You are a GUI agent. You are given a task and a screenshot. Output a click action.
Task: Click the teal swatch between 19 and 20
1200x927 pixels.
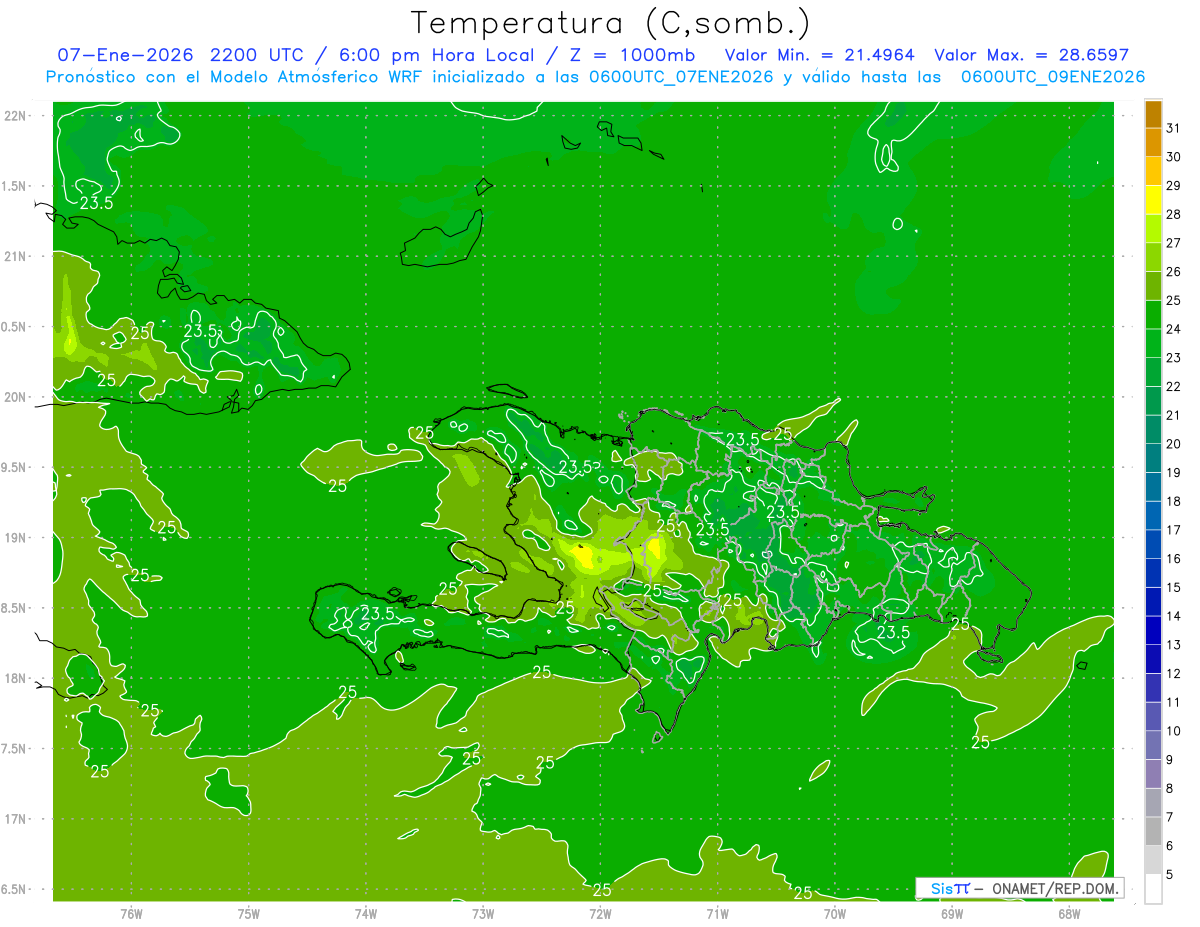coord(1153,458)
